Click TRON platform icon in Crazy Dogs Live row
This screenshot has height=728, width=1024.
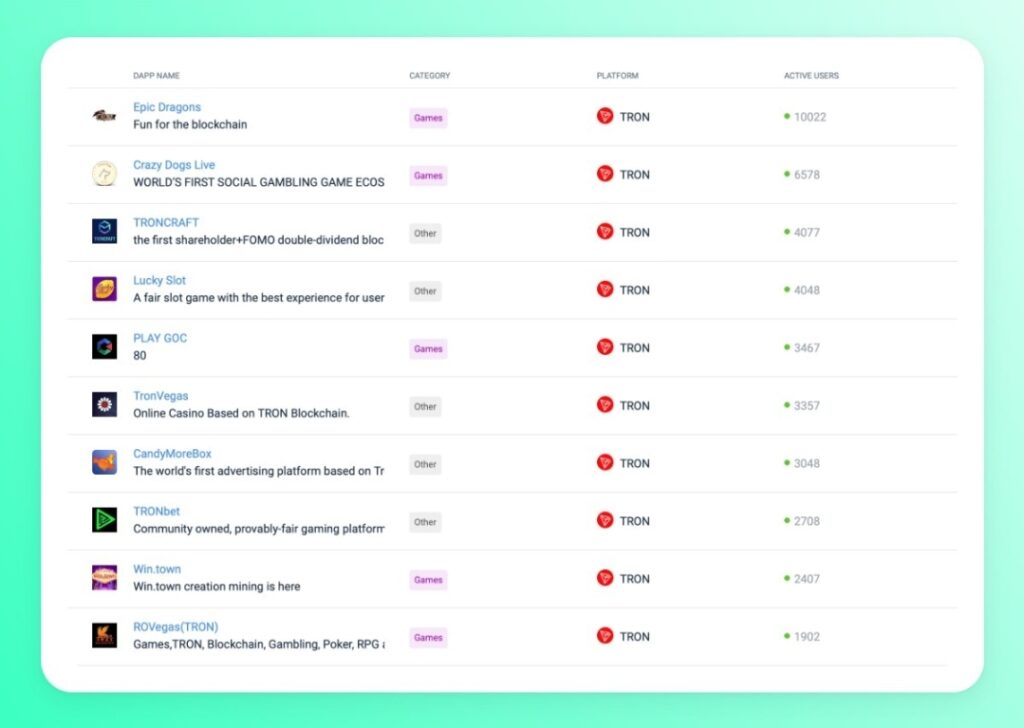[605, 174]
